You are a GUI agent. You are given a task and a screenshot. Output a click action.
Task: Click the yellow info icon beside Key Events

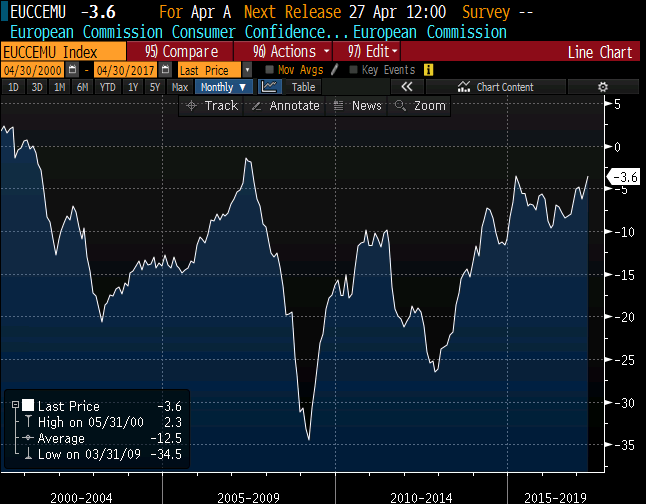point(428,70)
